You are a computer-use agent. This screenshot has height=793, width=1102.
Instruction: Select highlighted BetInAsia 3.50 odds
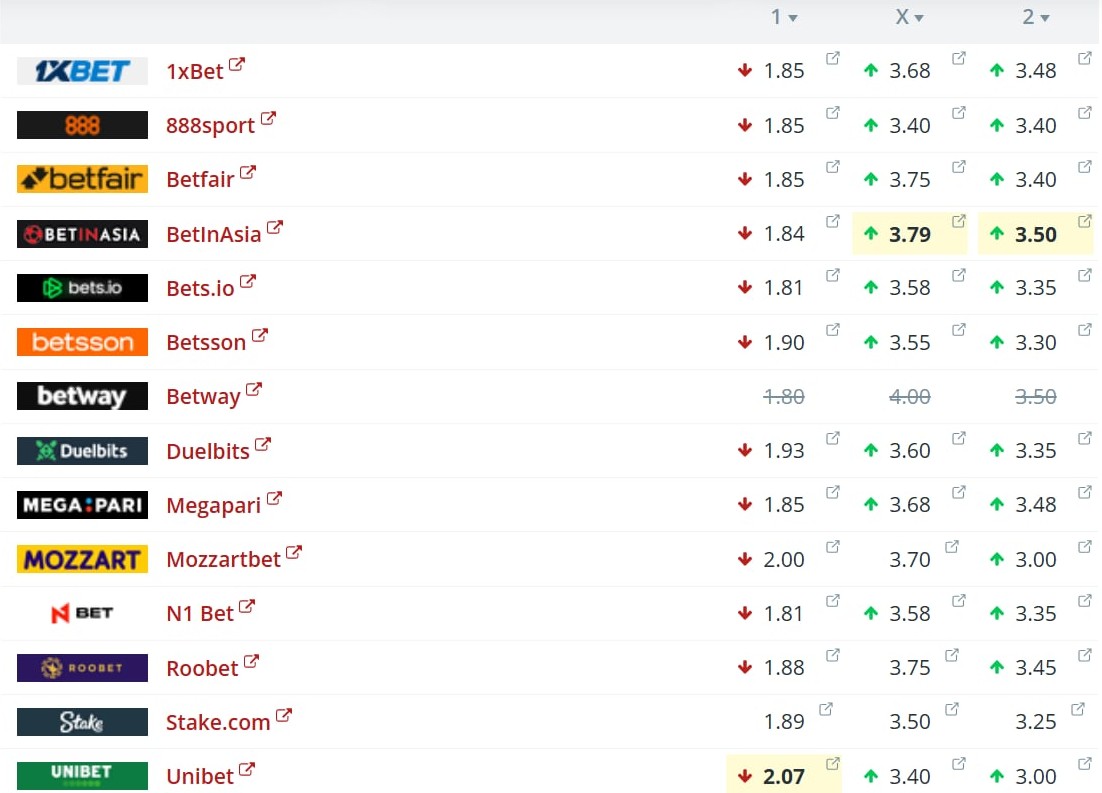pos(1035,234)
